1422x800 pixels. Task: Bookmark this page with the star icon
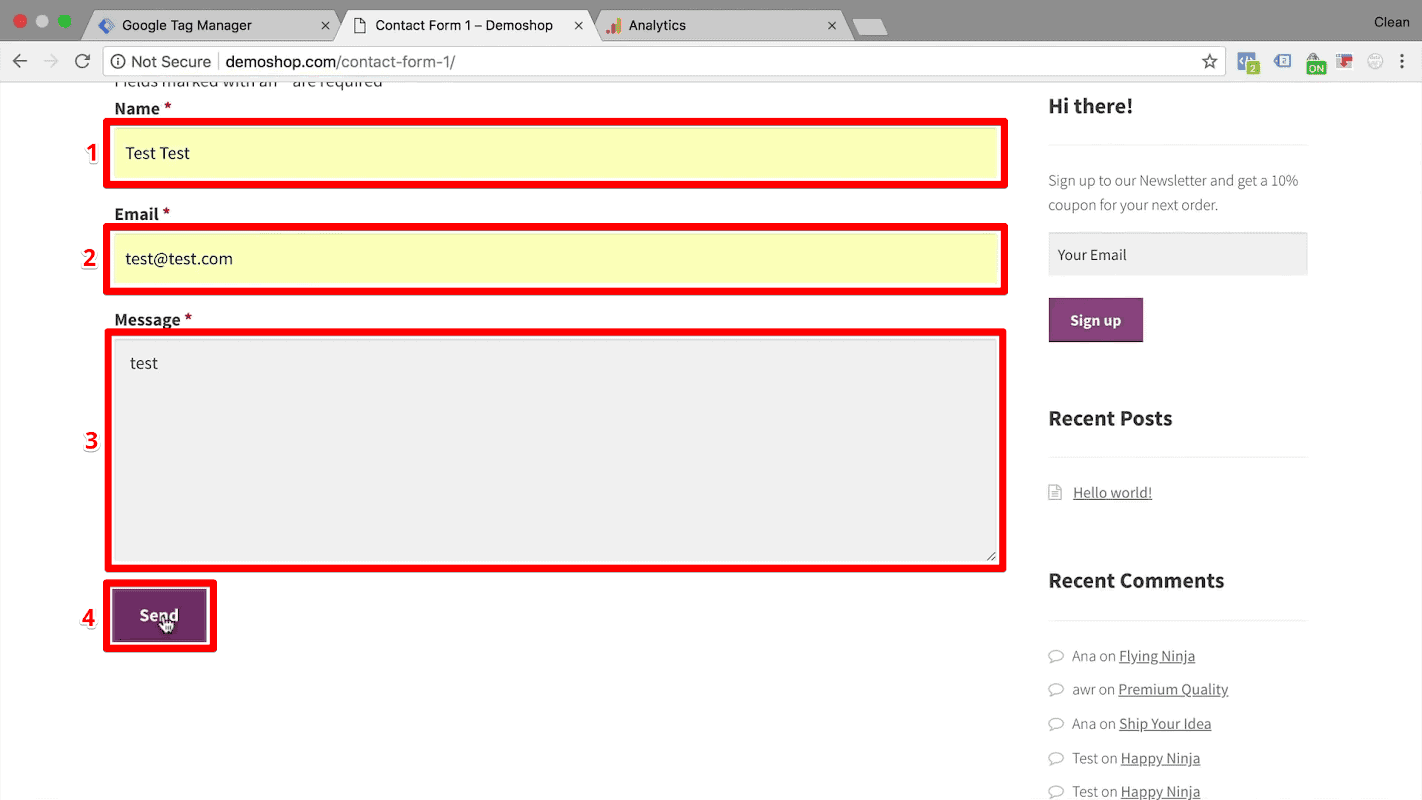pyautogui.click(x=1210, y=61)
